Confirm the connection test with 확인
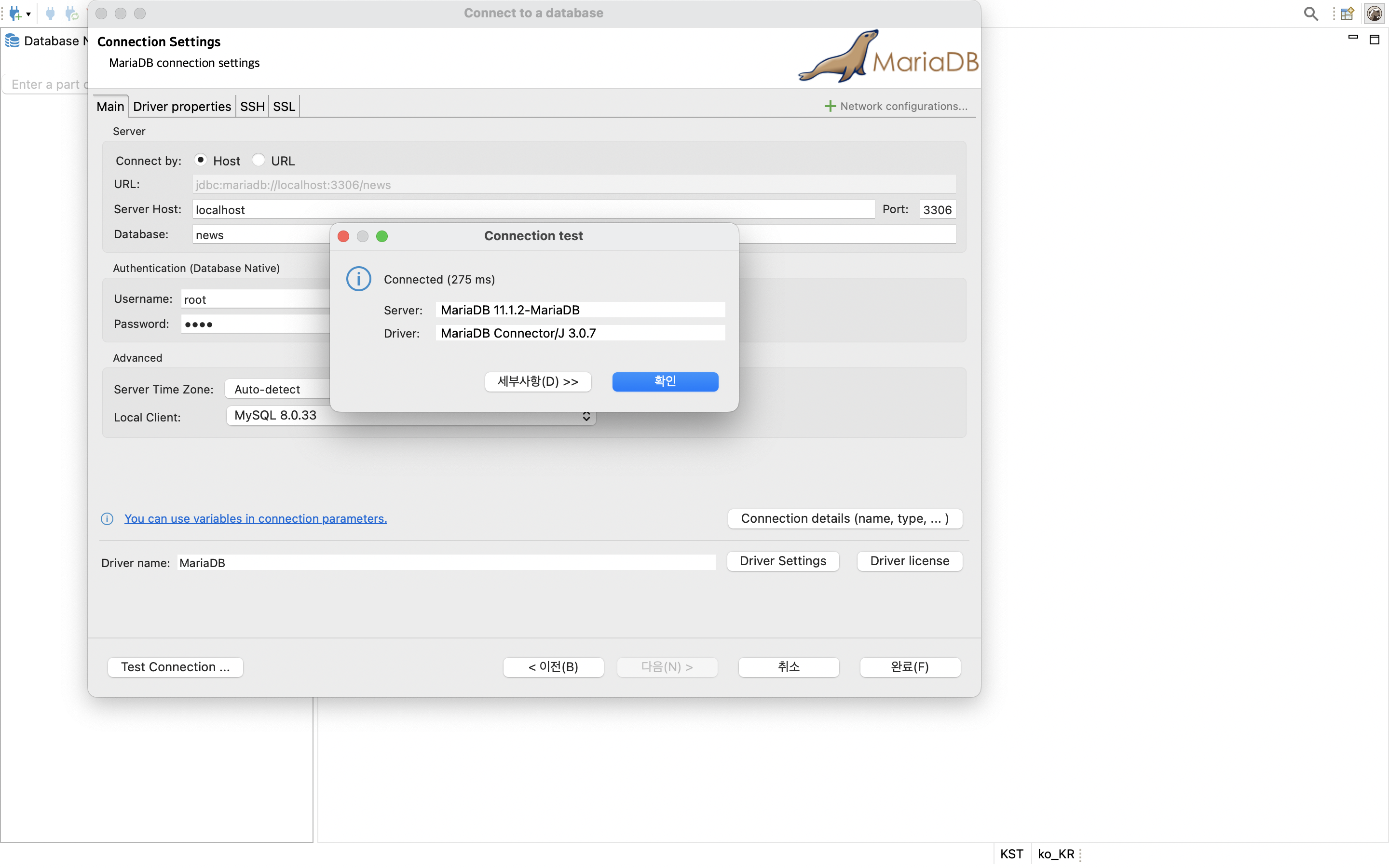 click(665, 381)
